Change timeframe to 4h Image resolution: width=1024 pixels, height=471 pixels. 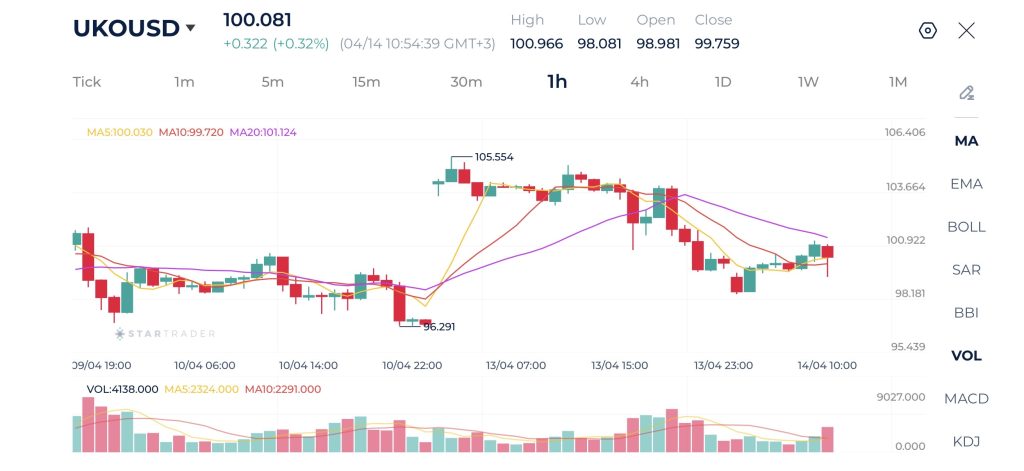639,82
